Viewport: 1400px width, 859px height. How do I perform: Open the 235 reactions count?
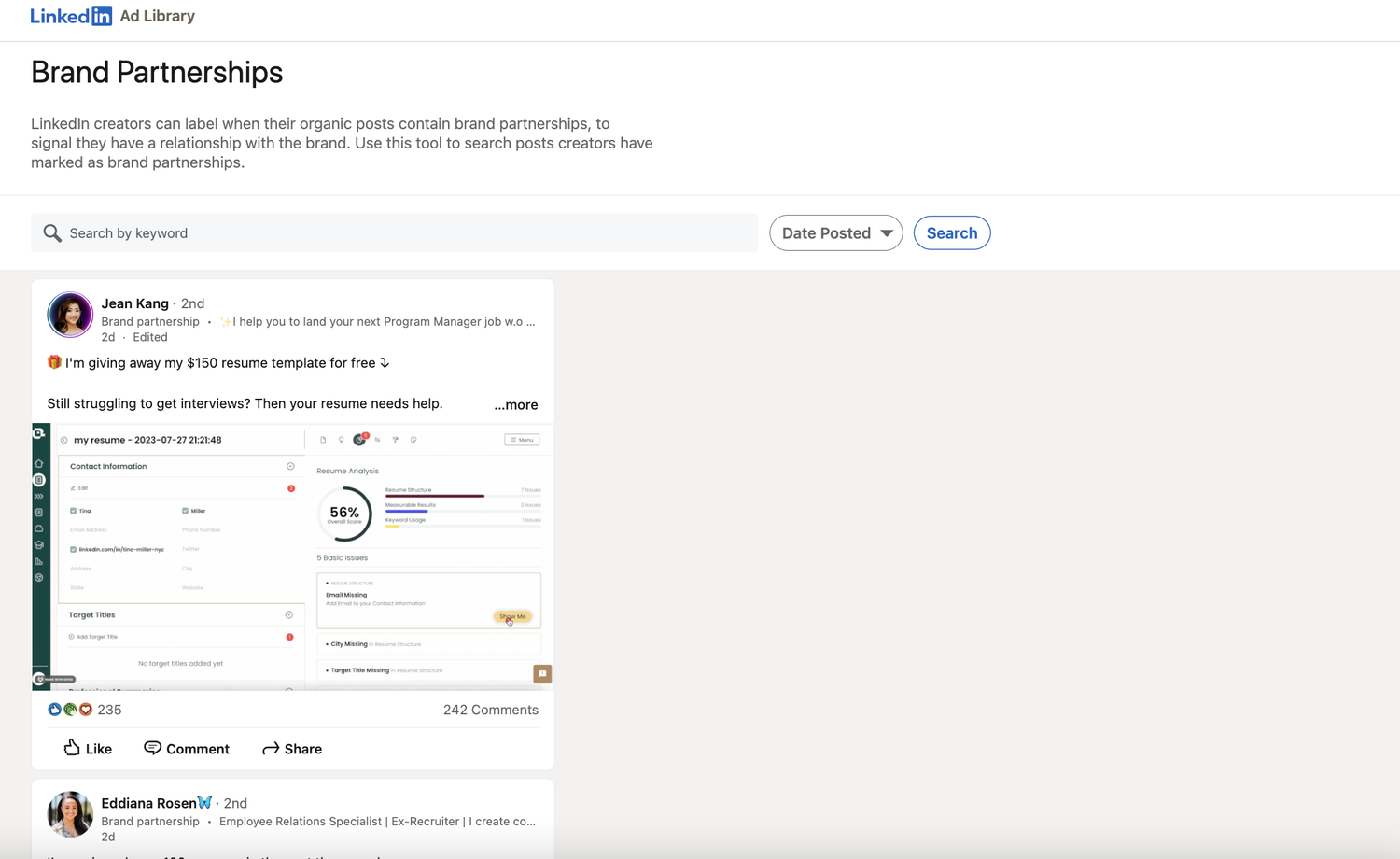pos(109,710)
